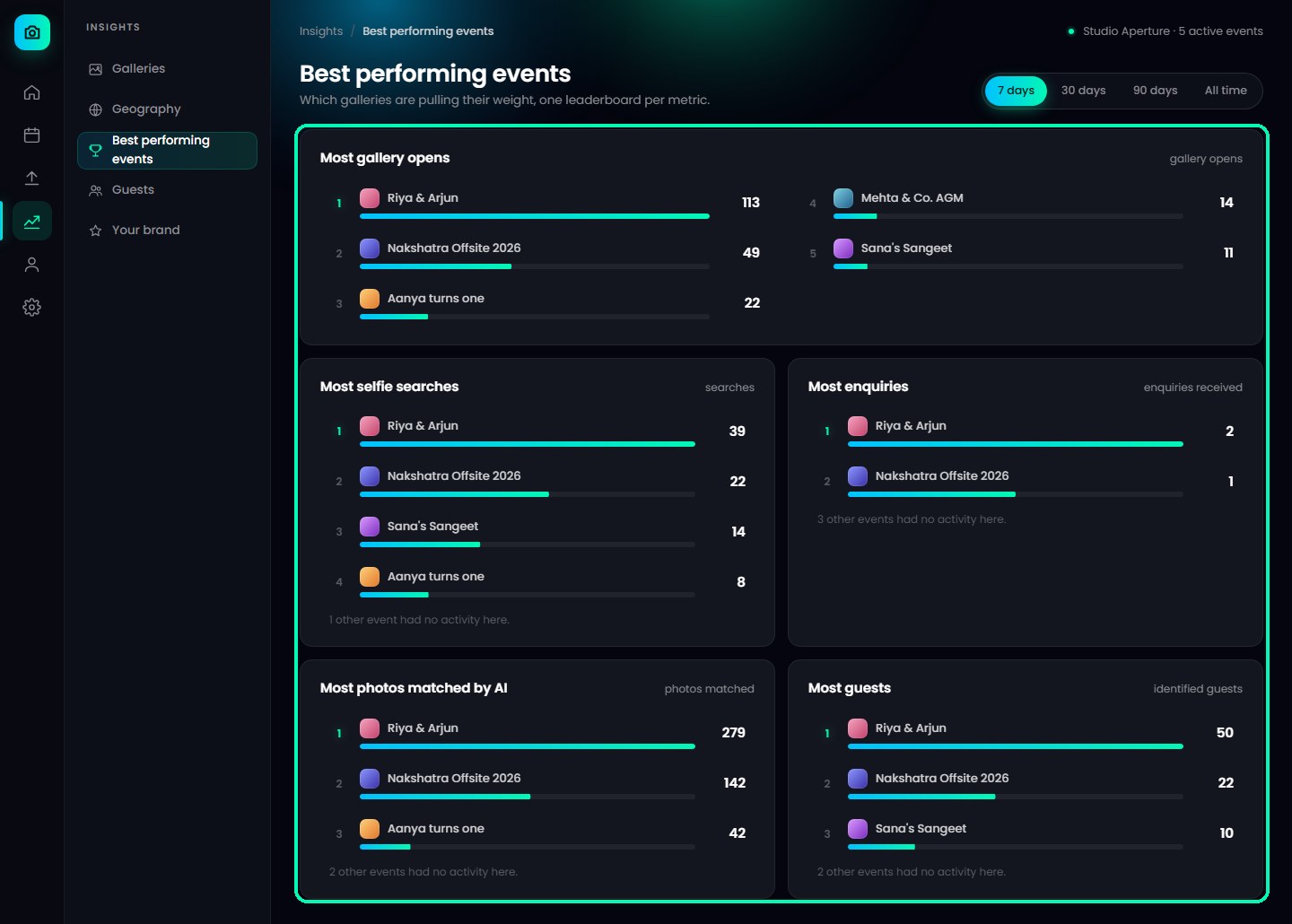
Task: Click the camera app logo
Action: [x=32, y=32]
